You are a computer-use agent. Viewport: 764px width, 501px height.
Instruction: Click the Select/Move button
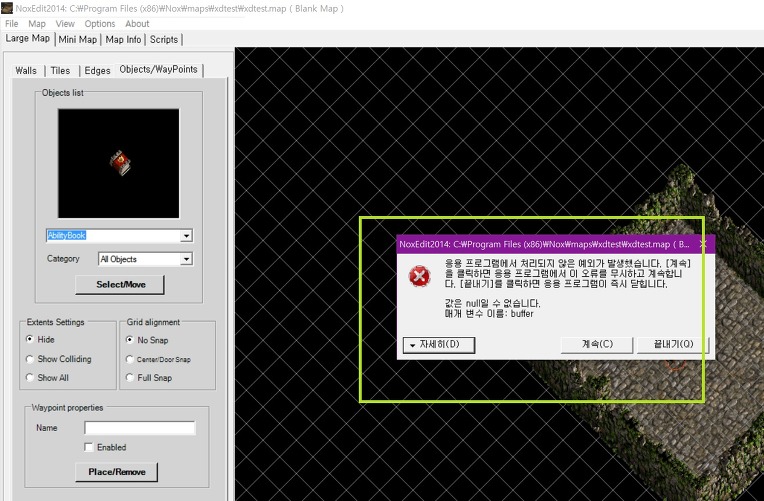[x=119, y=285]
